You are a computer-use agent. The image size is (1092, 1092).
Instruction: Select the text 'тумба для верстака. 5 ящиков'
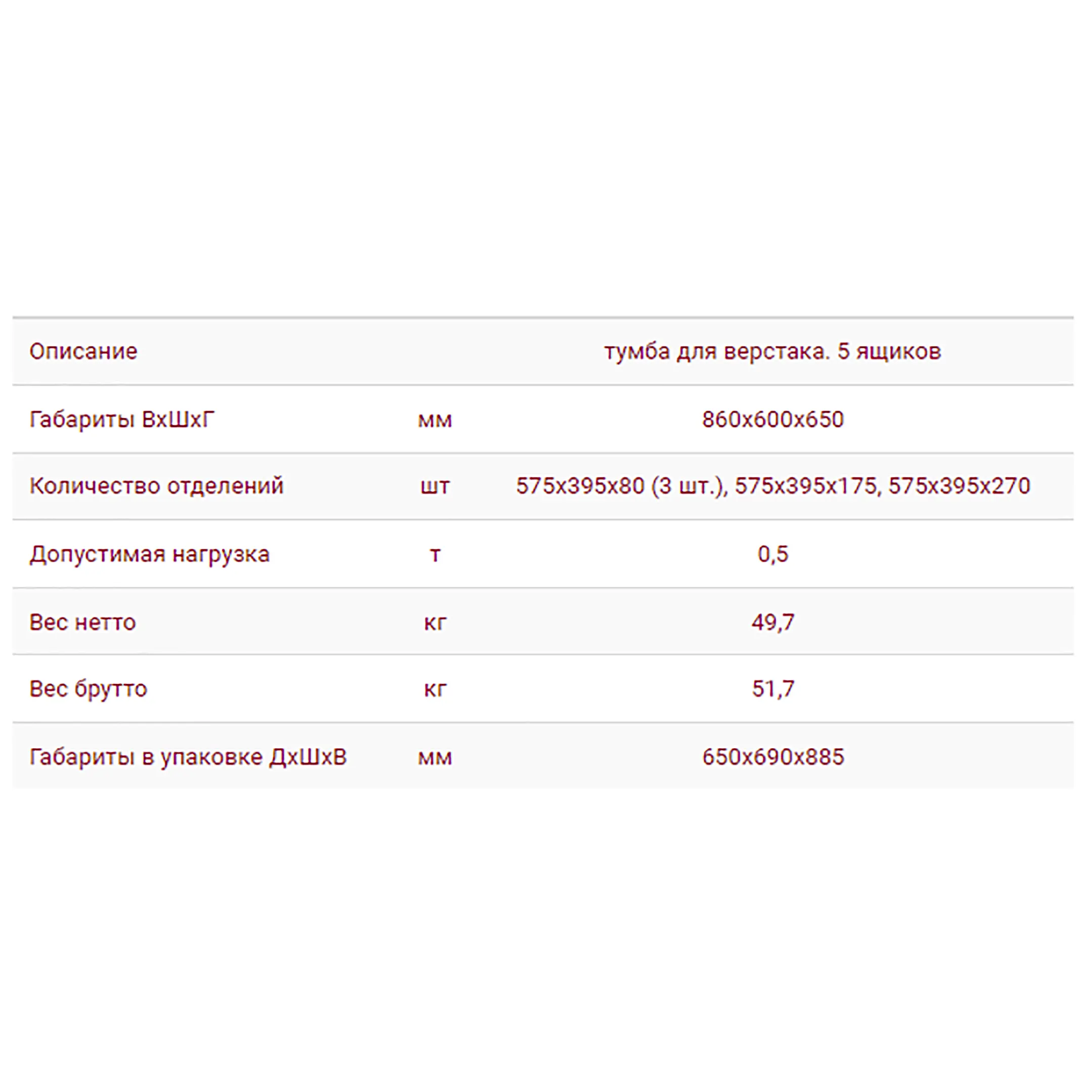point(772,351)
